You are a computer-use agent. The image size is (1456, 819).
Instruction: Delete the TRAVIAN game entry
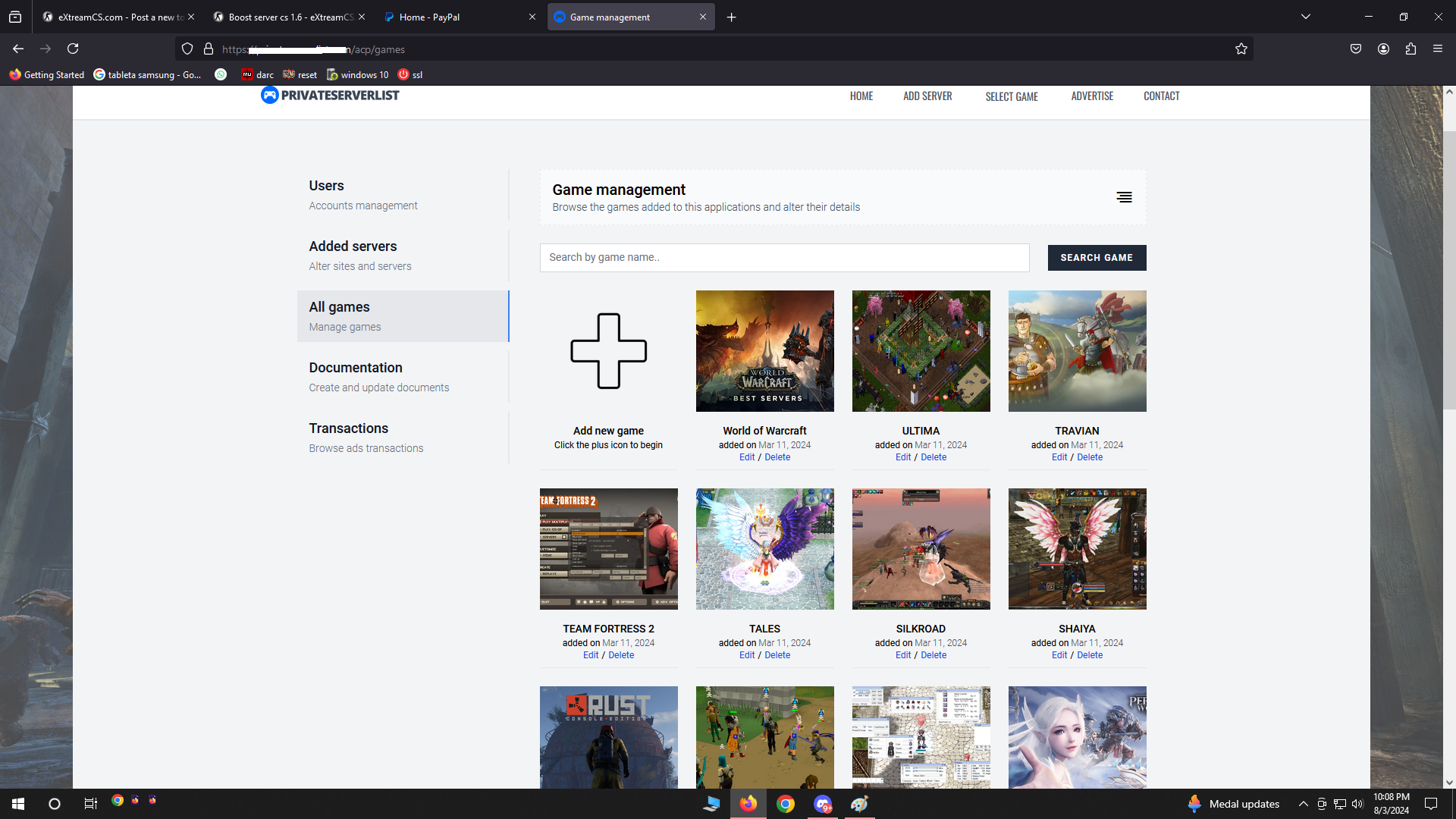point(1090,457)
